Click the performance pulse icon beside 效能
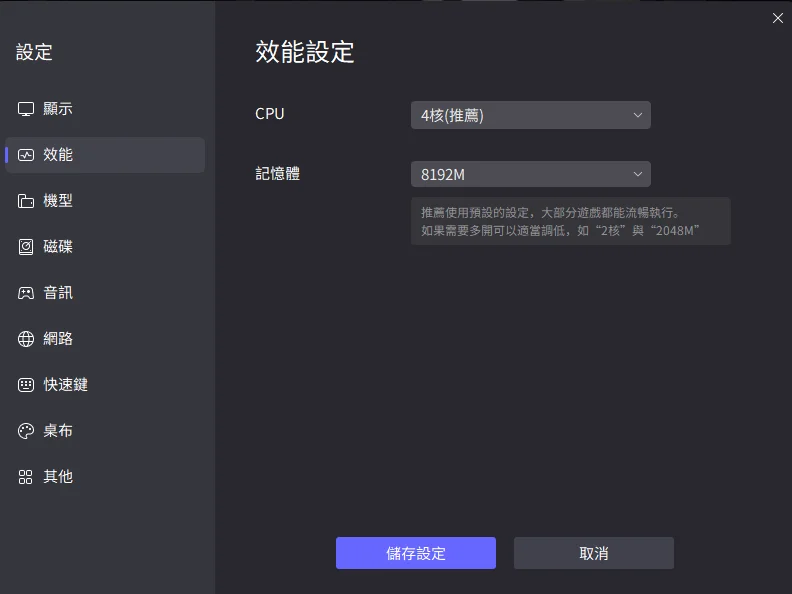 (26, 155)
